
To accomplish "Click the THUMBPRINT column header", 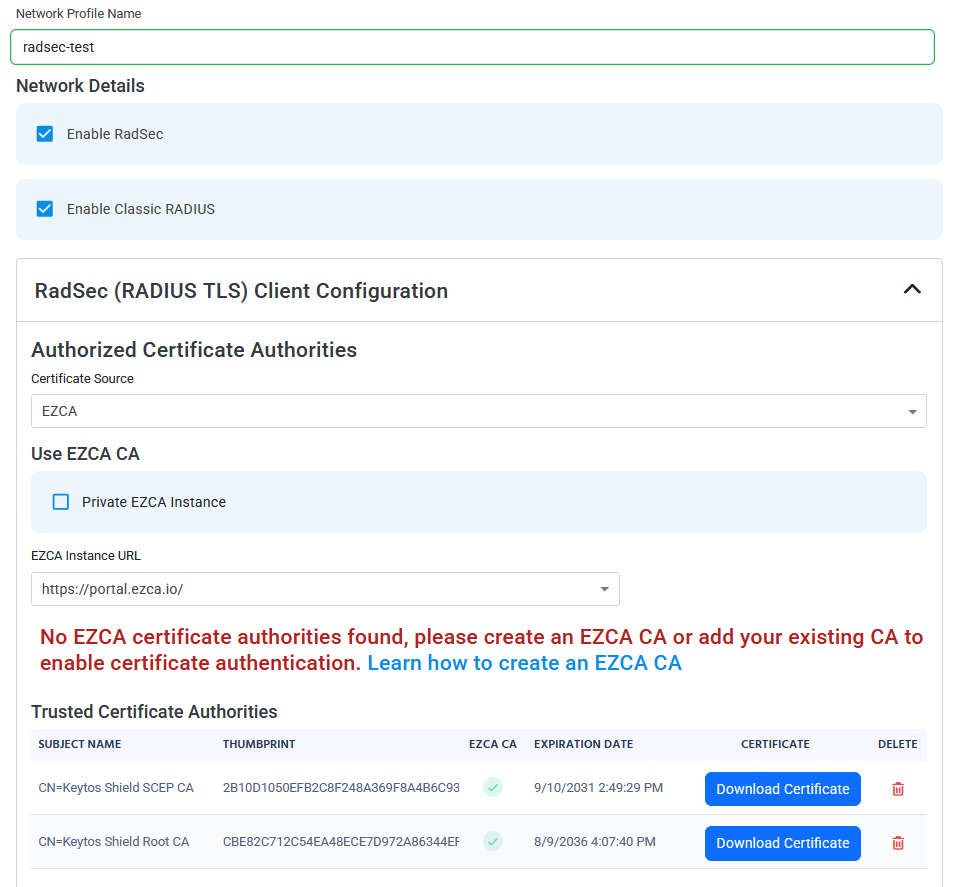I will [x=259, y=744].
